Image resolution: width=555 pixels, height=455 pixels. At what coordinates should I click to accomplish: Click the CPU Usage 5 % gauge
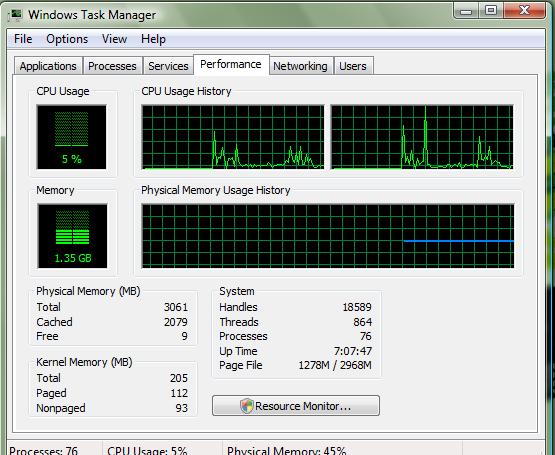coord(71,137)
